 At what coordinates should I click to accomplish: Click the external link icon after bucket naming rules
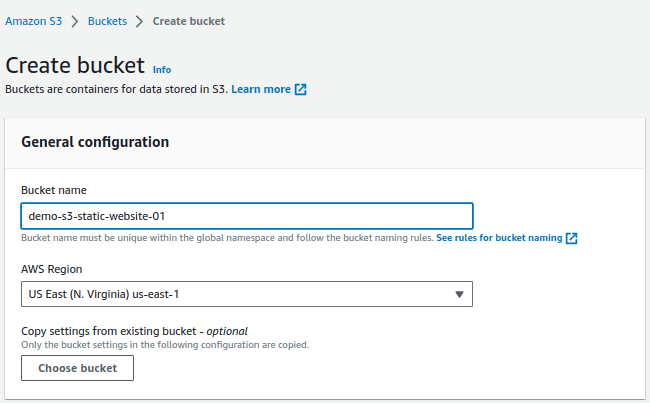coord(572,238)
